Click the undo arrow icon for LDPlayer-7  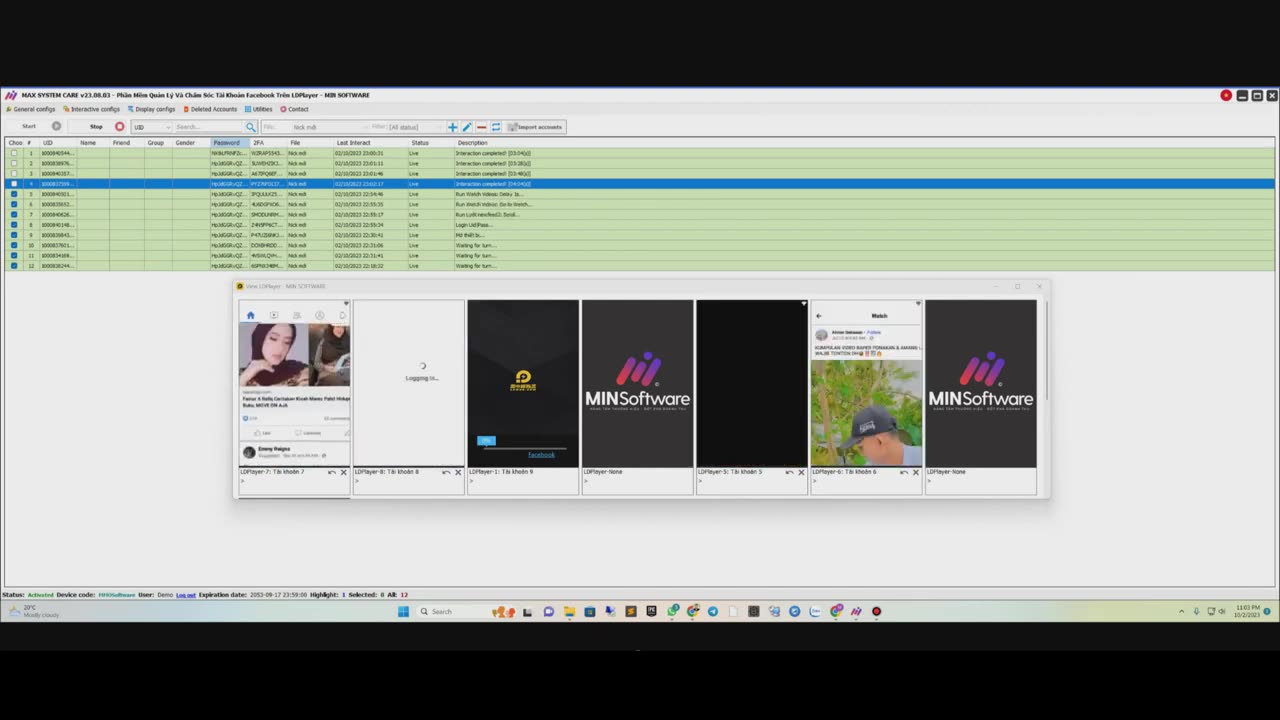pos(332,472)
